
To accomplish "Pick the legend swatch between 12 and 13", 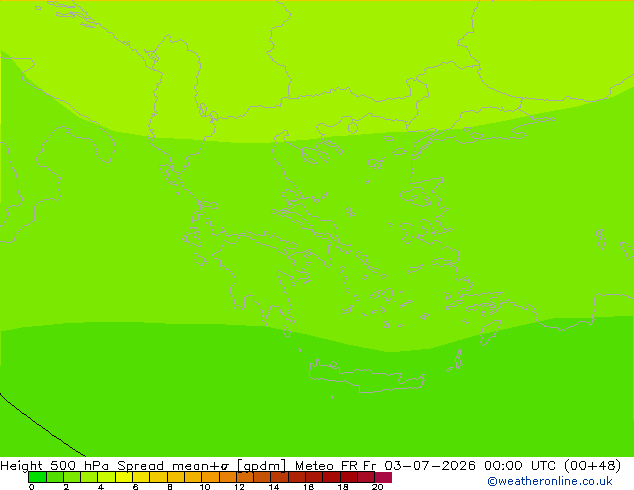I will point(245,477).
